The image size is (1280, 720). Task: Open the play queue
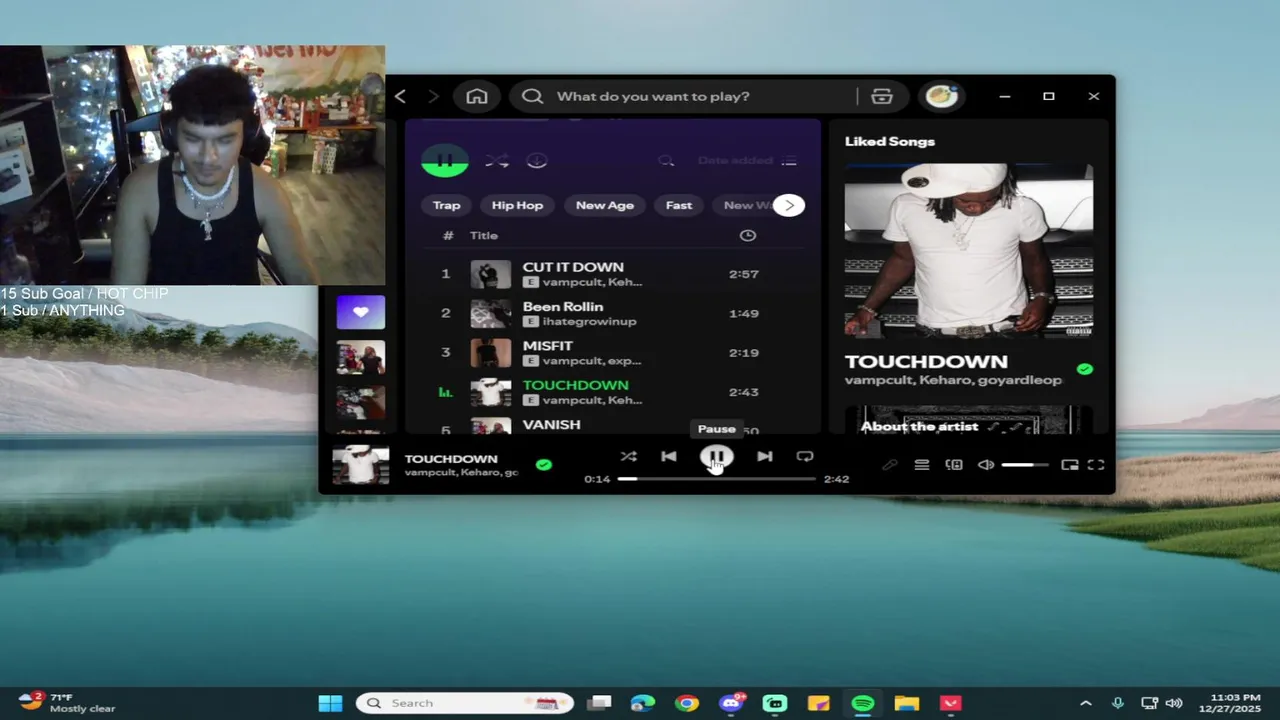point(922,465)
